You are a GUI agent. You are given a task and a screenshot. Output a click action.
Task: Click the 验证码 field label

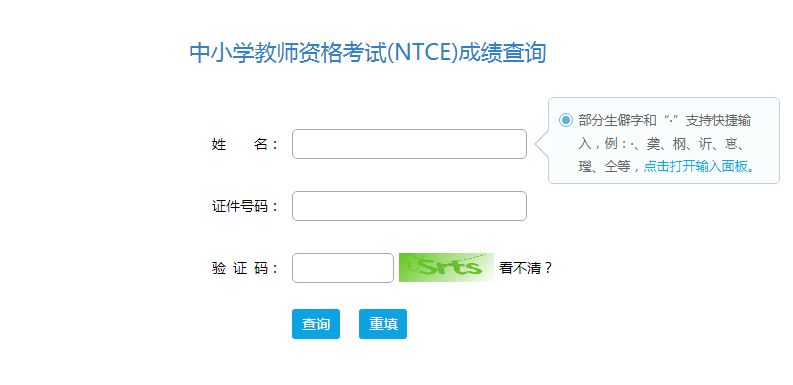coord(245,269)
